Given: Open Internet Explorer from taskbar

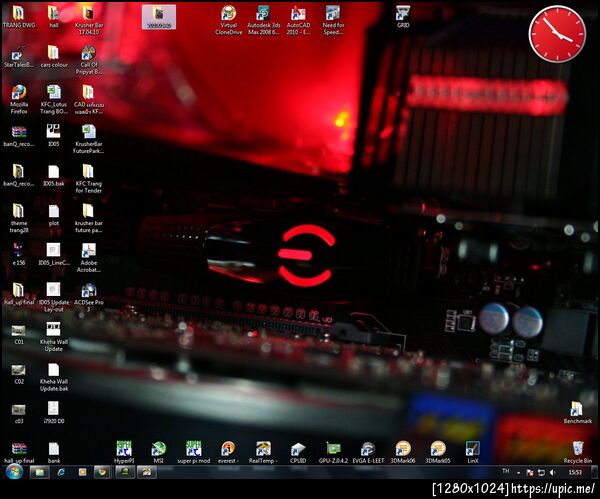Looking at the screenshot, I should tap(61, 472).
